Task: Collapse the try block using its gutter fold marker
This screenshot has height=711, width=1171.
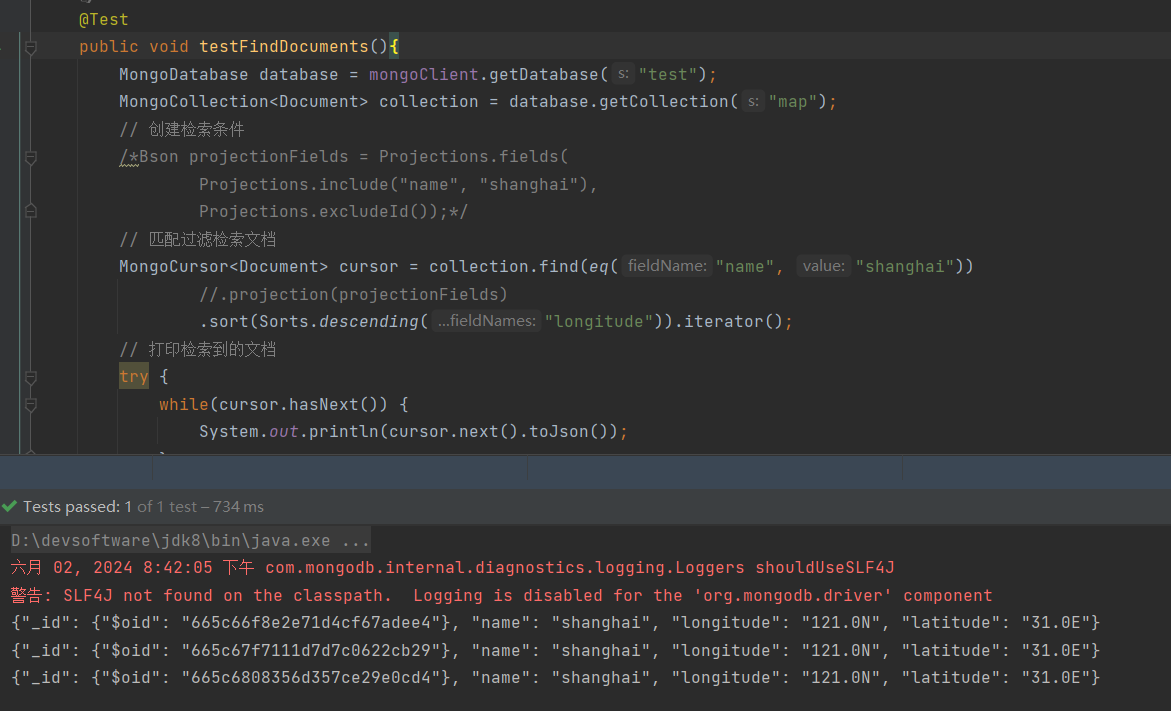Action: (31, 378)
